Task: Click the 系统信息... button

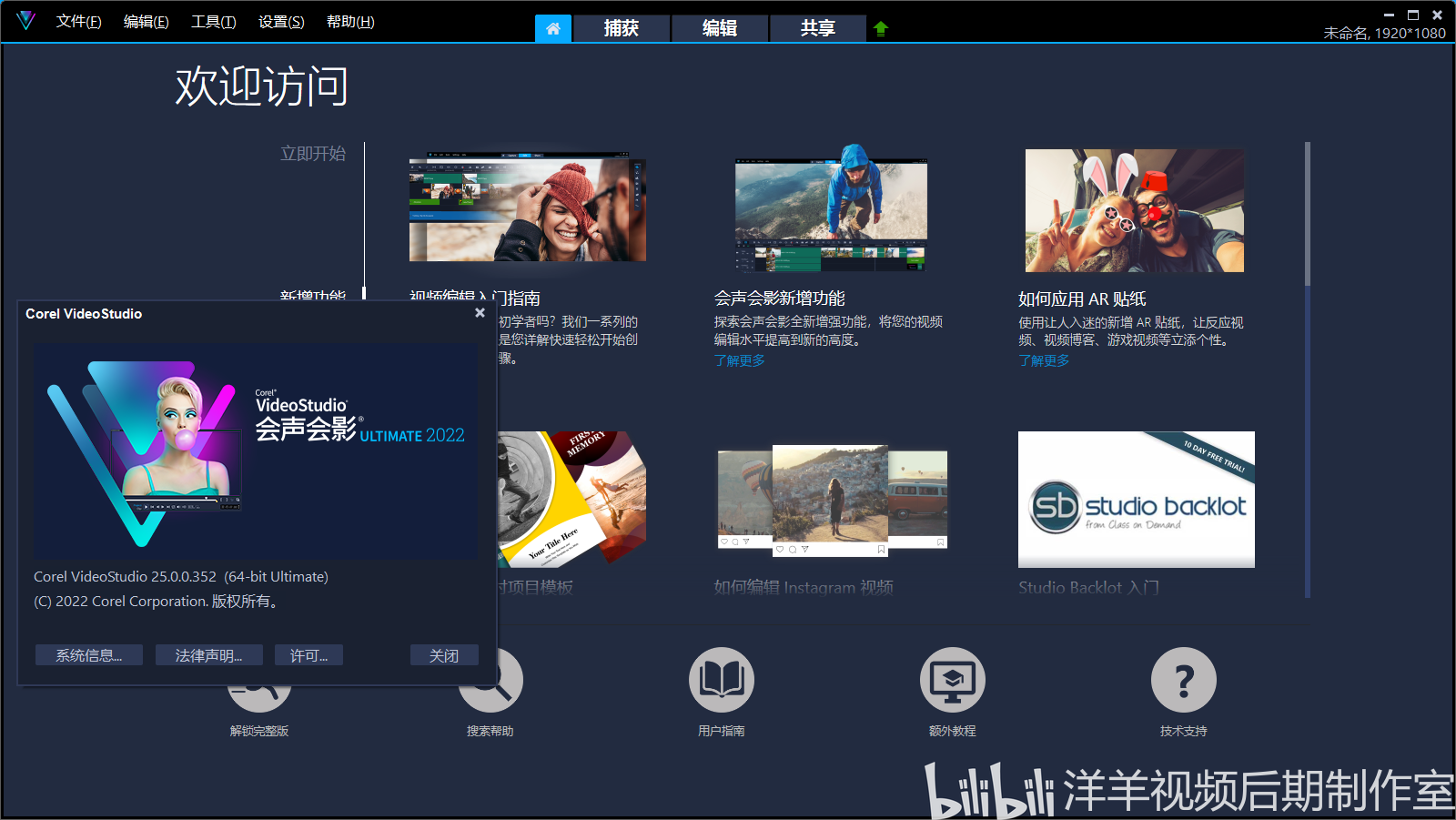Action: click(89, 655)
